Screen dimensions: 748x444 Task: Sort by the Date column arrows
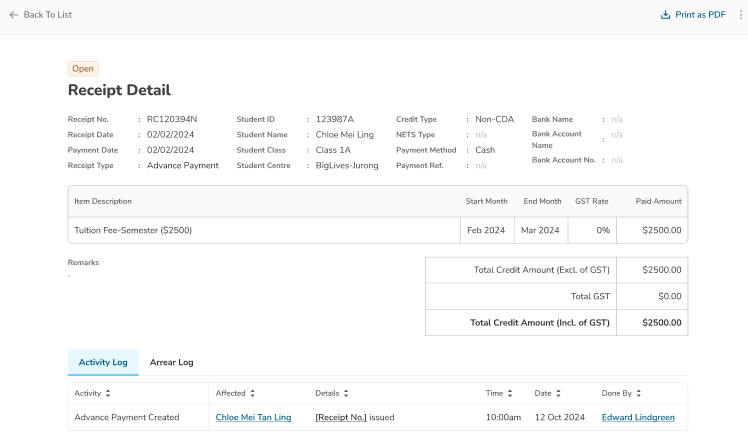point(558,393)
